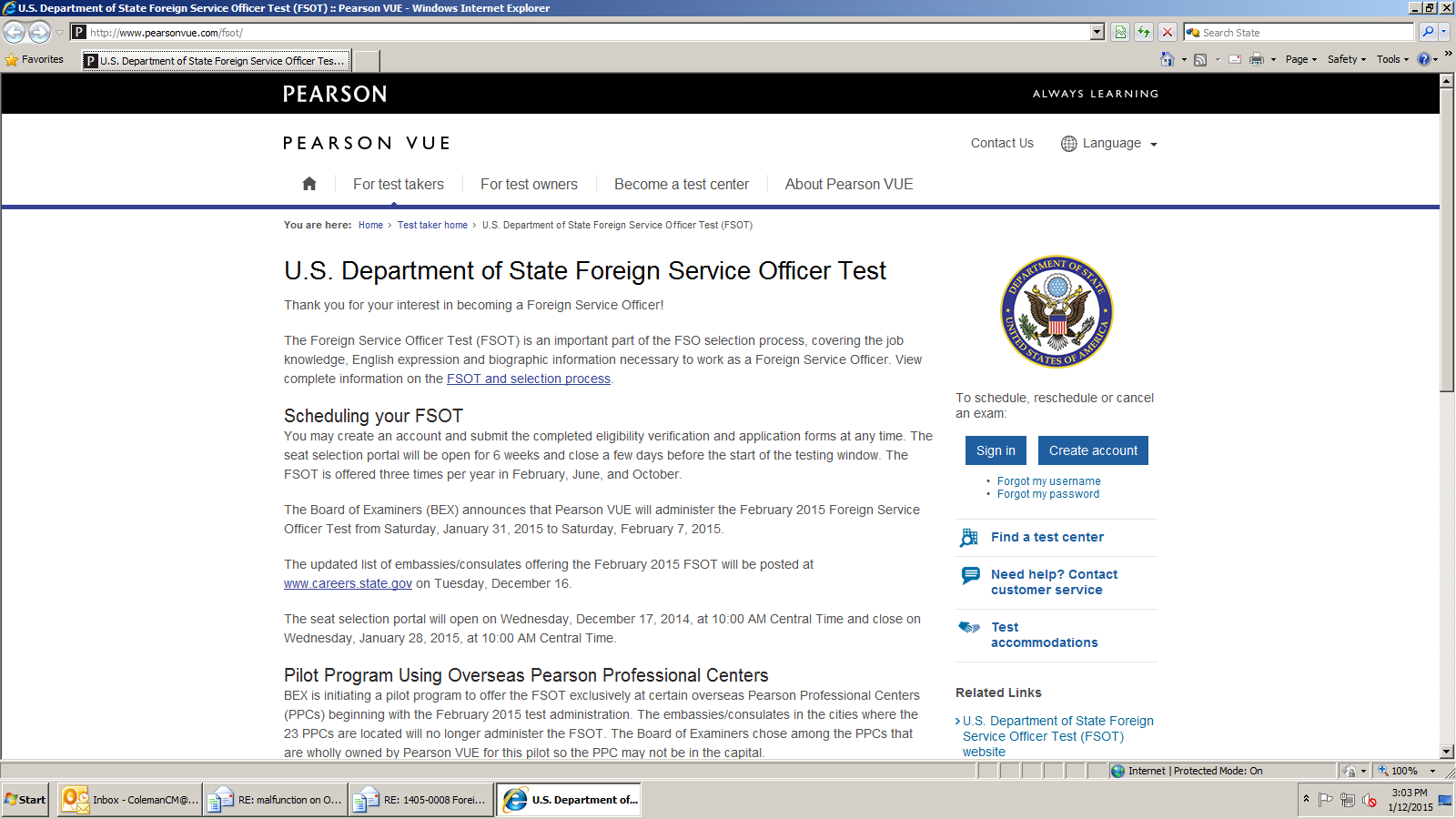Click the page scrollbar up arrow
Screen dimensions: 1456x819
tap(1447, 81)
